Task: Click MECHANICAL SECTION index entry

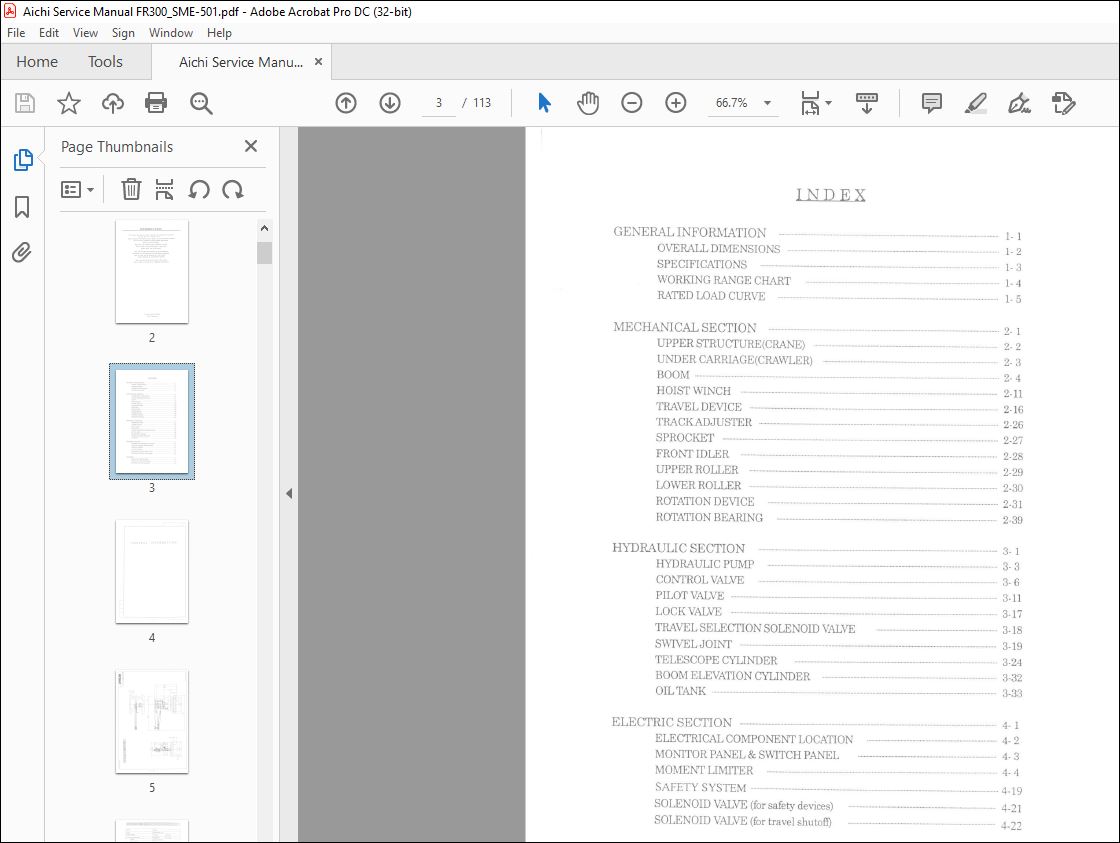Action: tap(684, 327)
